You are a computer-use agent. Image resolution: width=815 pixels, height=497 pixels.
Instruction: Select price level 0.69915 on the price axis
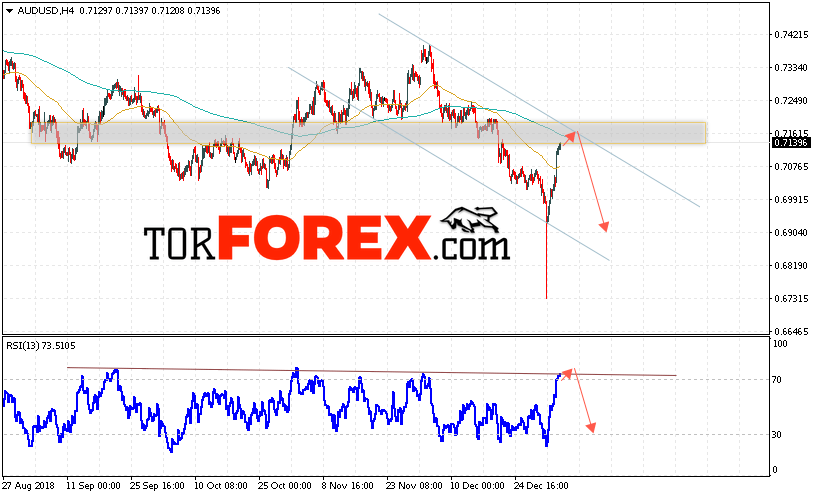(x=791, y=199)
